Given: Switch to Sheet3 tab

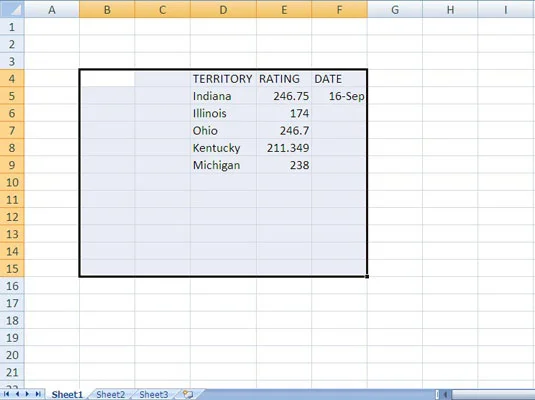Looking at the screenshot, I should click(154, 395).
